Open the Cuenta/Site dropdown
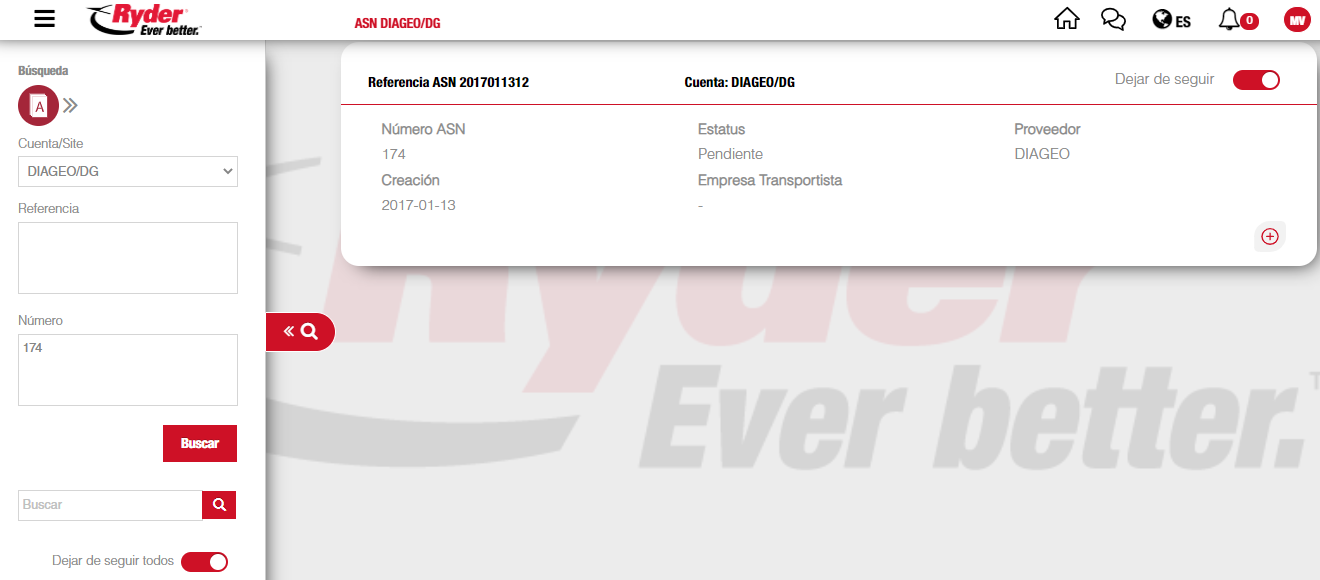Viewport: 1320px width, 580px height. tap(128, 171)
